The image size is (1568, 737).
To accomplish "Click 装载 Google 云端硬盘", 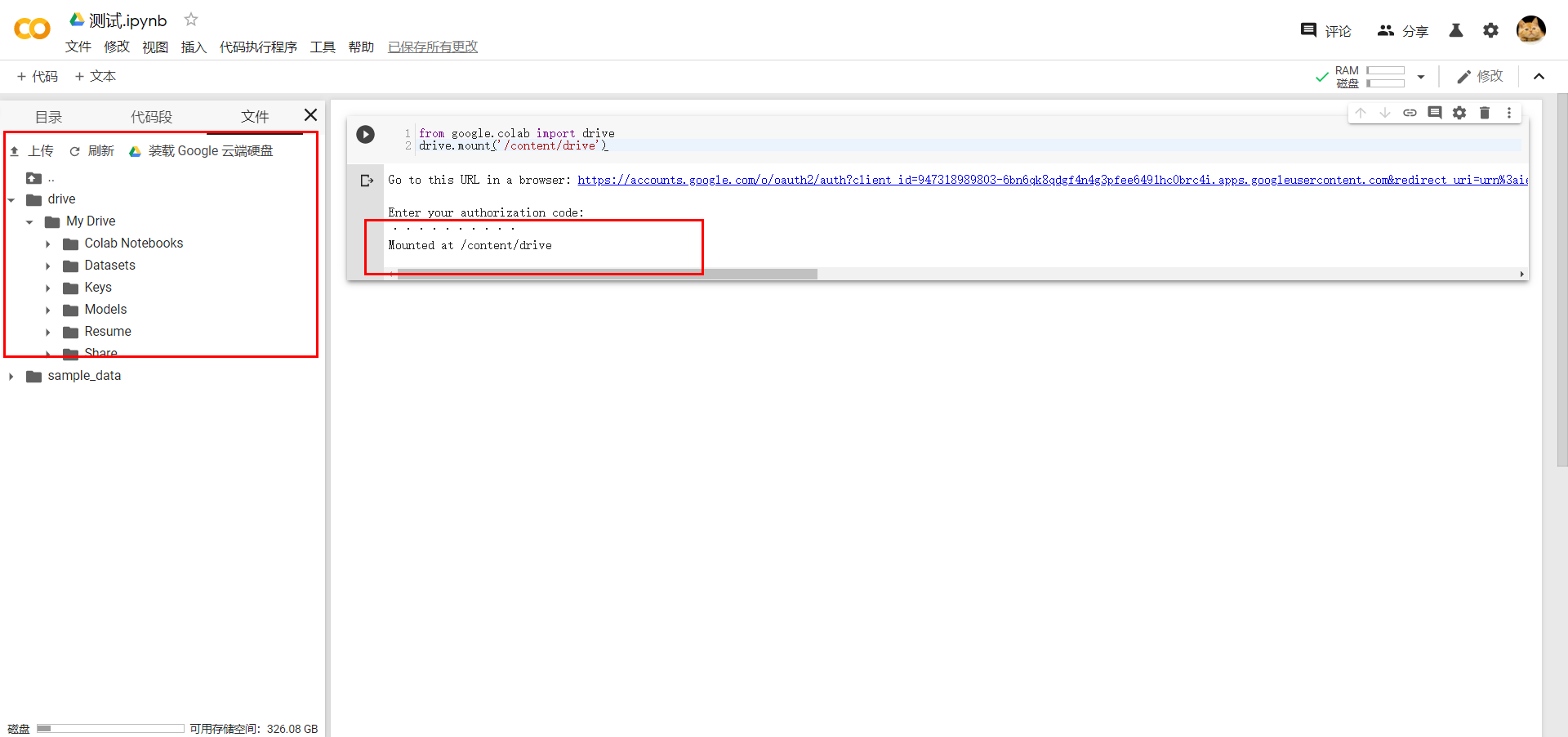I will pyautogui.click(x=201, y=150).
